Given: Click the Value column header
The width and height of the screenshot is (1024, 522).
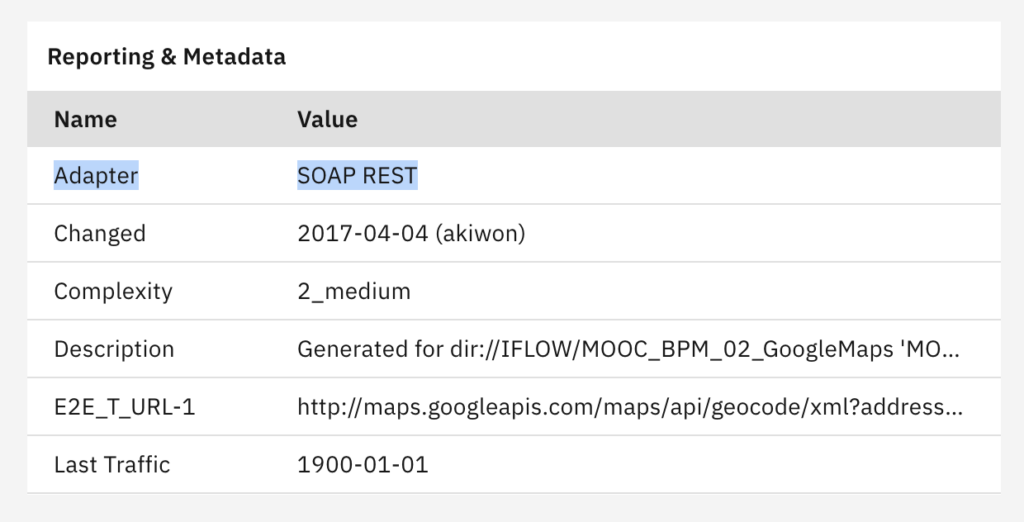Looking at the screenshot, I should click(327, 120).
